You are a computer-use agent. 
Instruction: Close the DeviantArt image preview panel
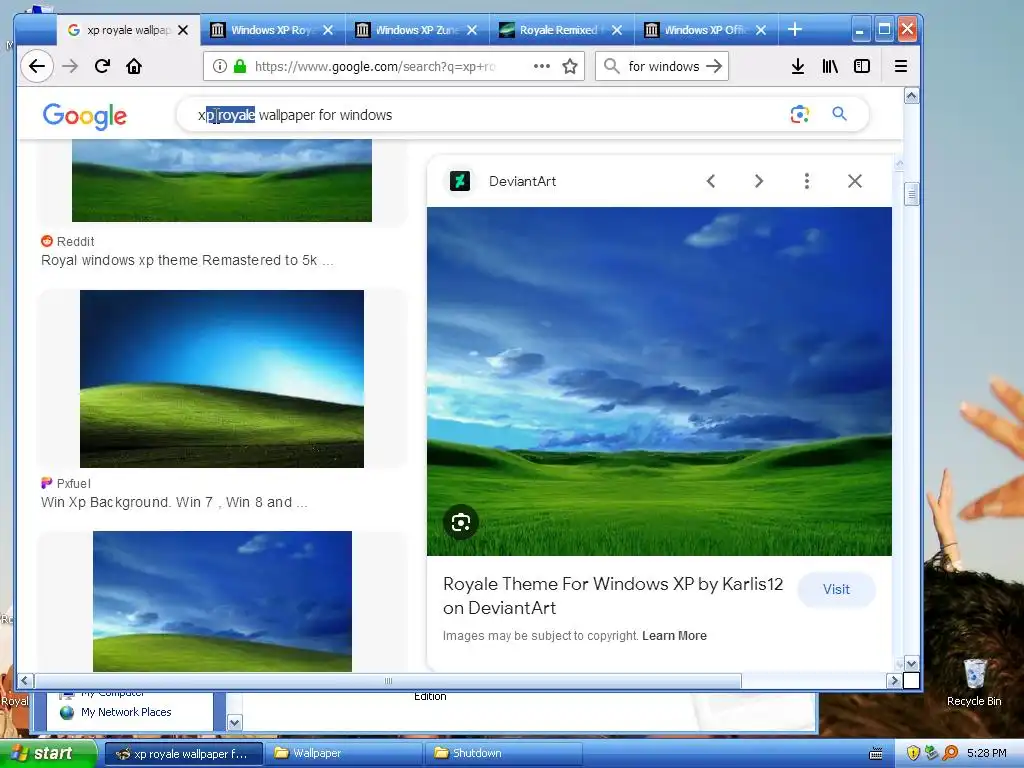pos(855,181)
